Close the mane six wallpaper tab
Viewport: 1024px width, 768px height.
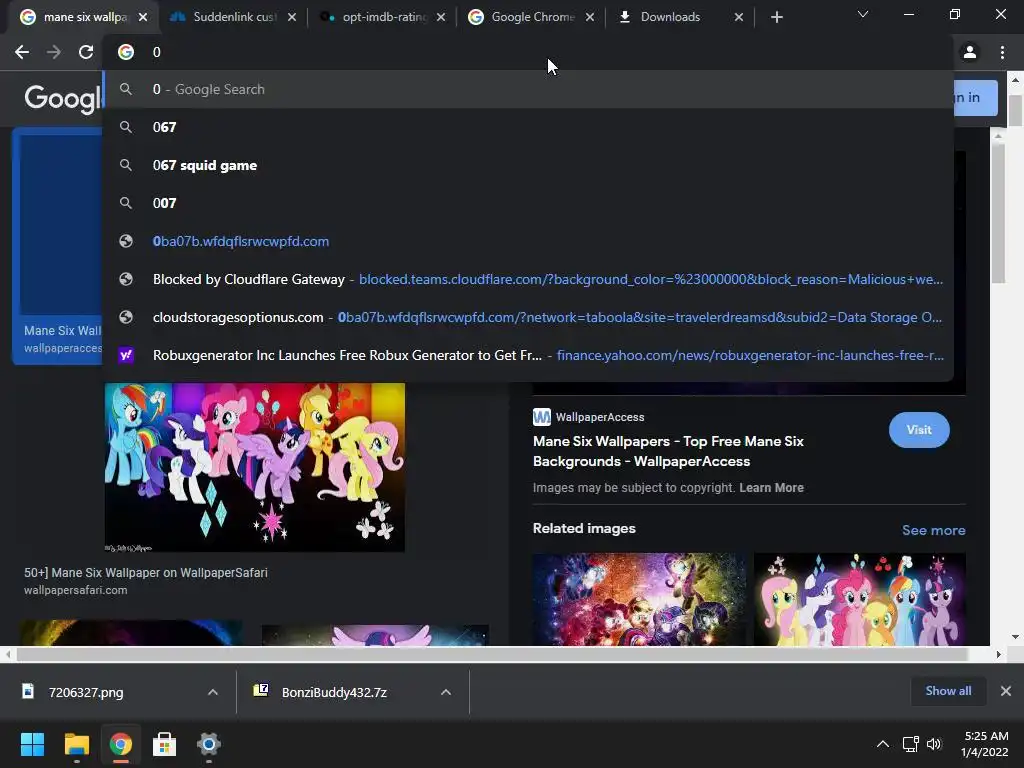click(143, 17)
